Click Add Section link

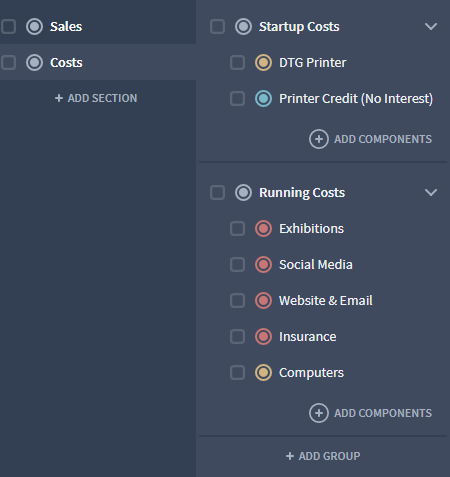pyautogui.click(x=96, y=98)
